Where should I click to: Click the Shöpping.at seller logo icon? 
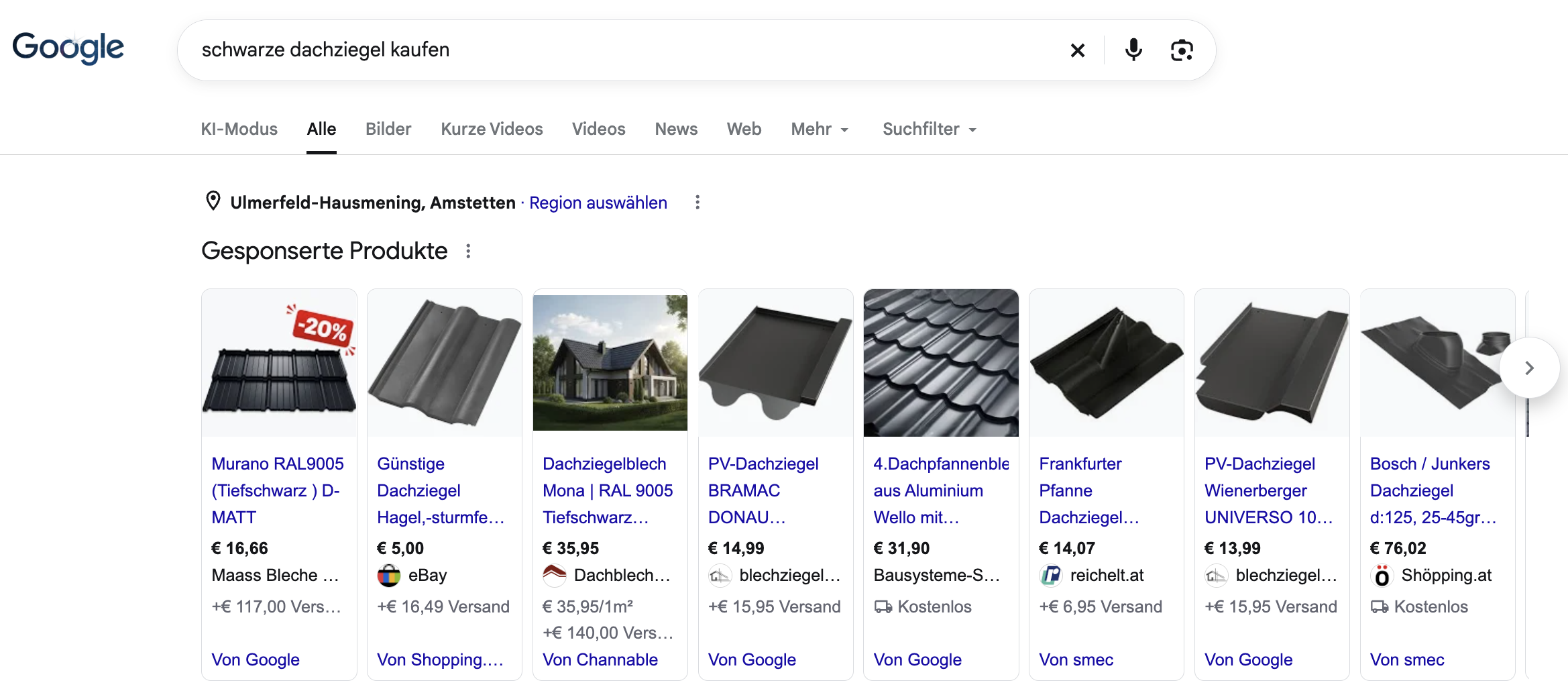pyautogui.click(x=1382, y=576)
